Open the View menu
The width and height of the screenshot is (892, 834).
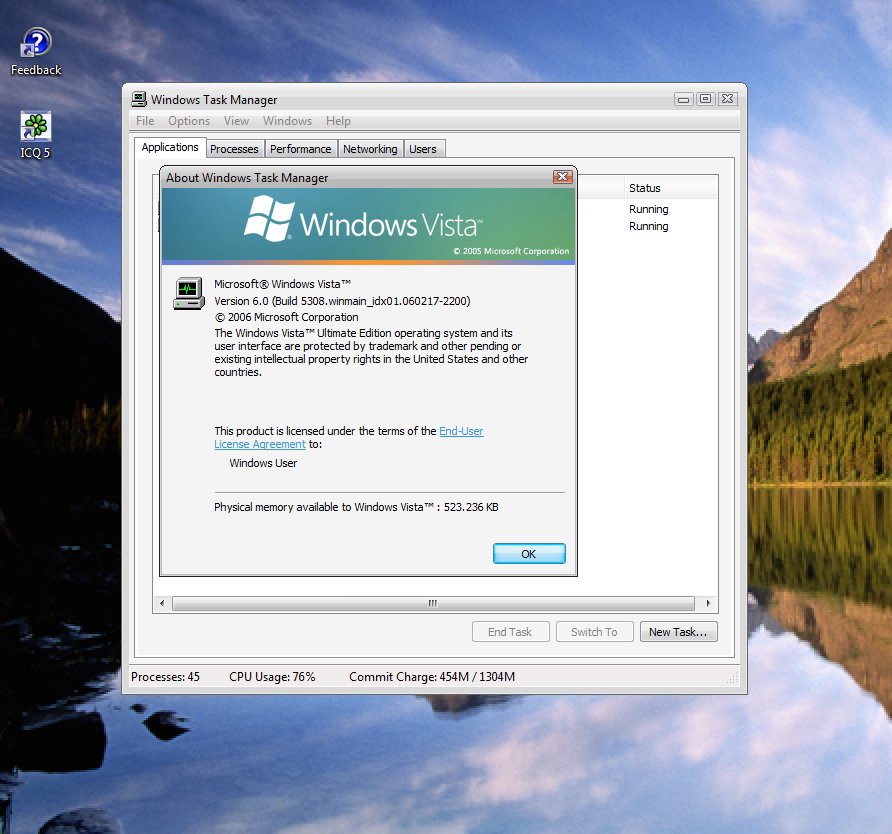click(x=236, y=120)
